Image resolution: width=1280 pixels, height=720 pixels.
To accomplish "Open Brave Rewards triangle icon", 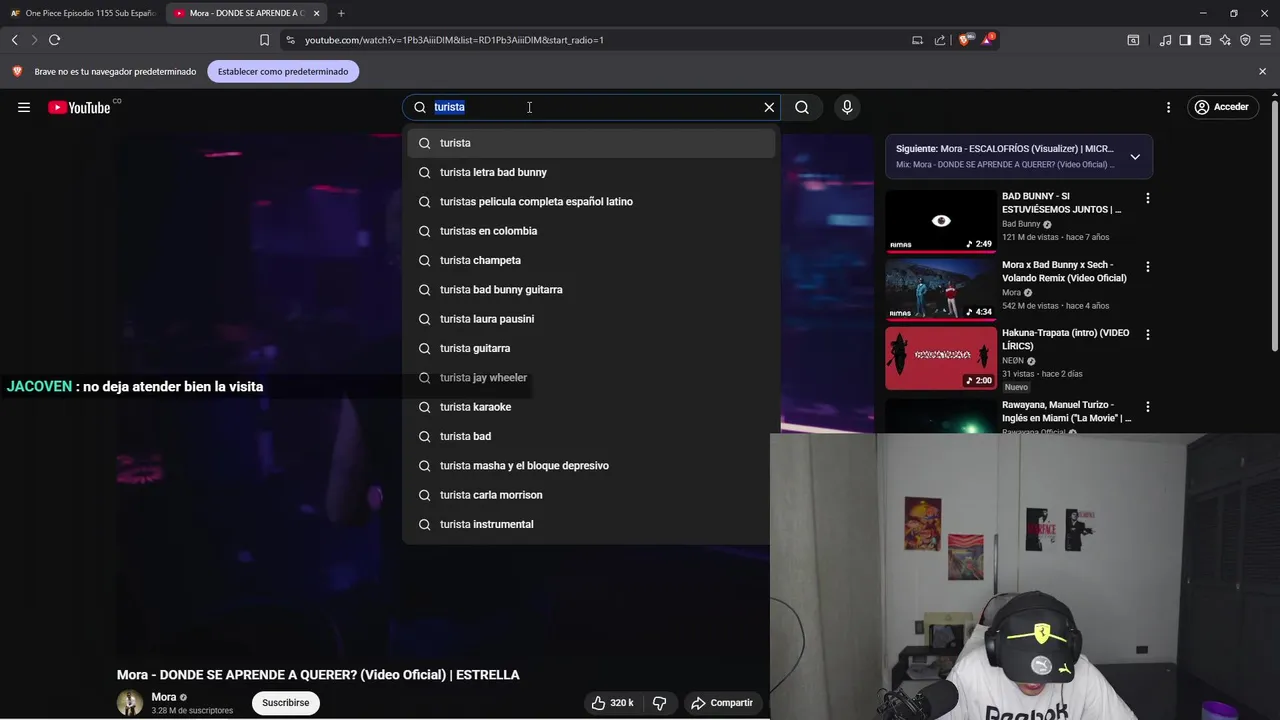I will click(x=988, y=40).
